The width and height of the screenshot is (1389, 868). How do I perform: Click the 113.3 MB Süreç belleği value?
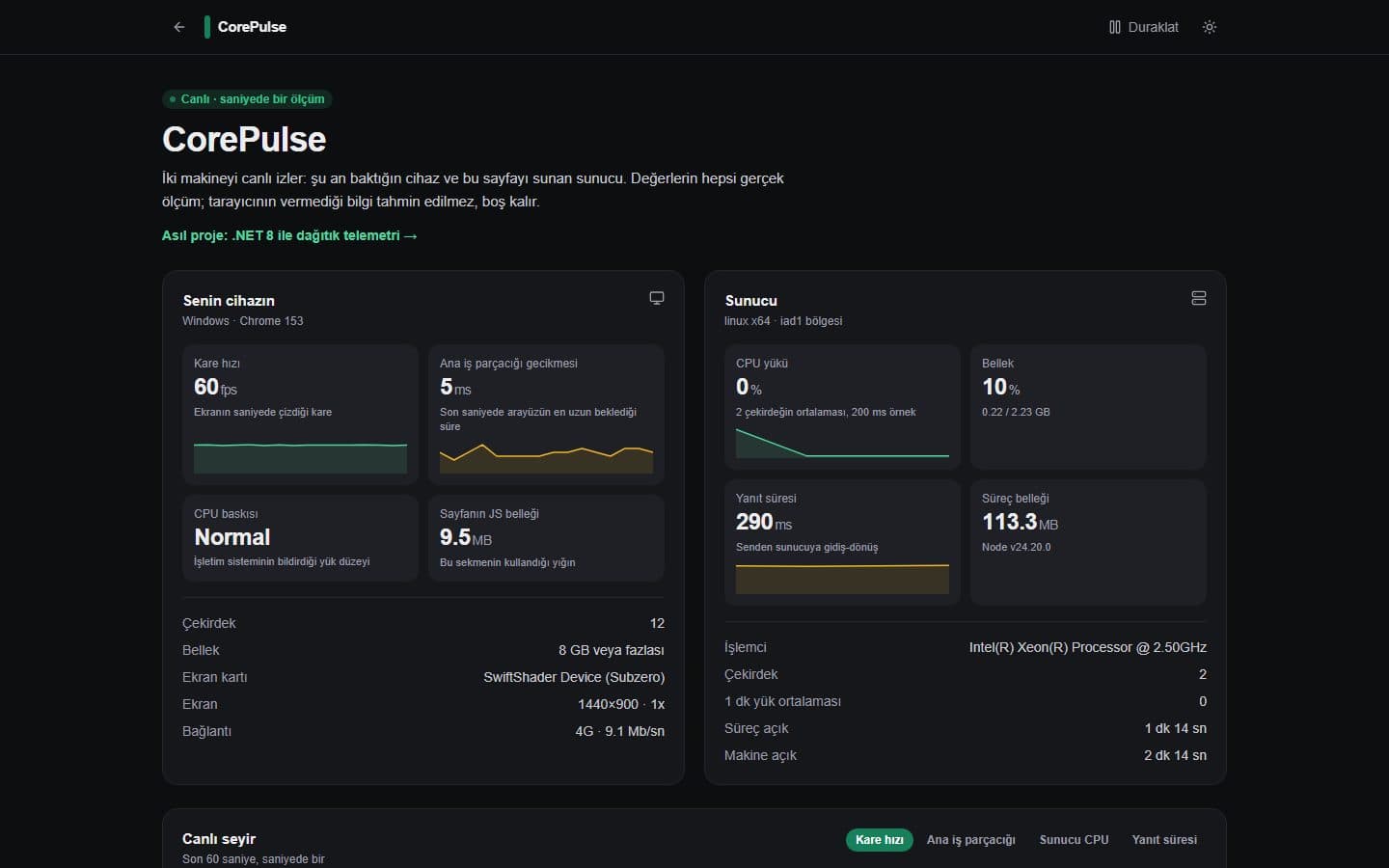1021,522
